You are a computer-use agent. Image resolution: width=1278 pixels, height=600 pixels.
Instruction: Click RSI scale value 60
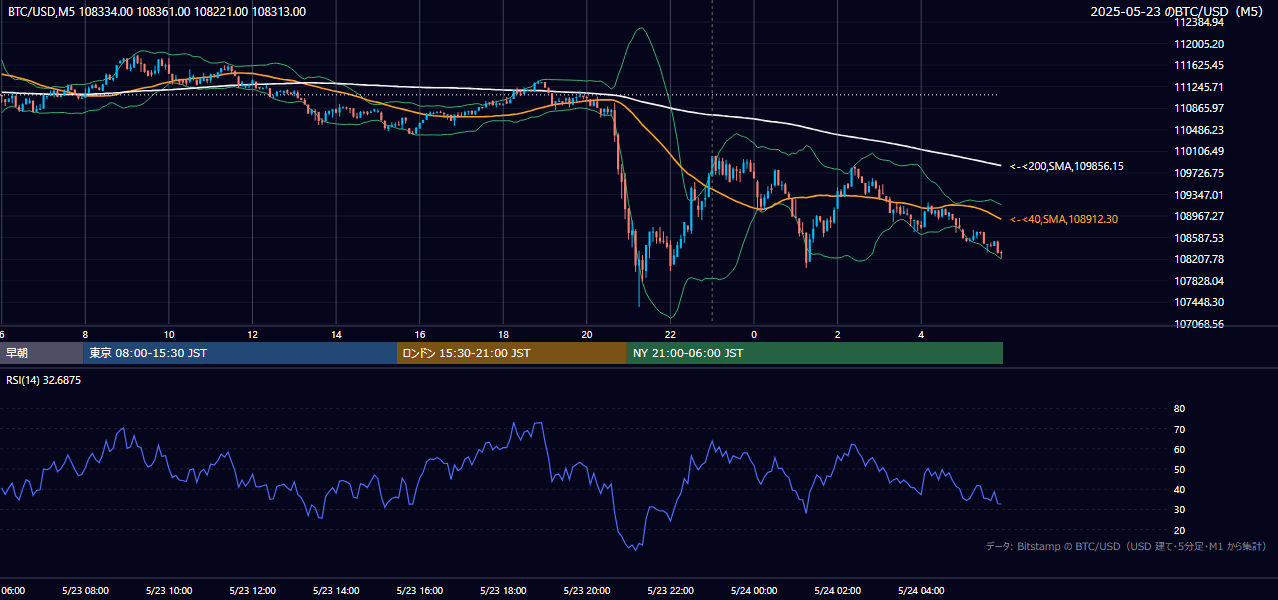(1179, 449)
